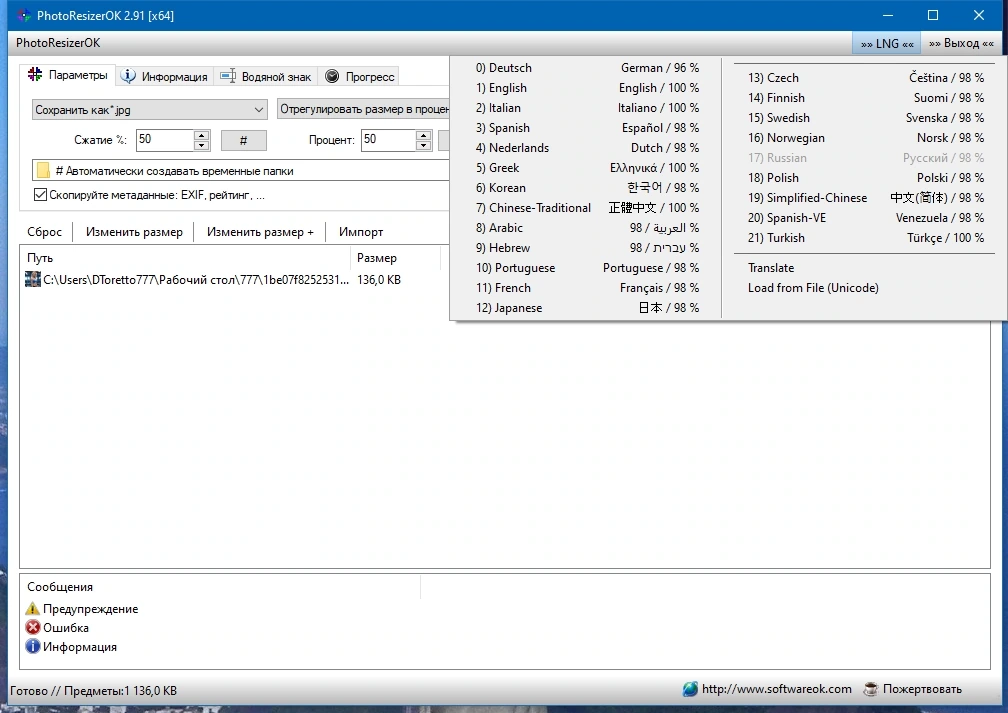Open the http://www.softwareok.com link

[x=777, y=689]
